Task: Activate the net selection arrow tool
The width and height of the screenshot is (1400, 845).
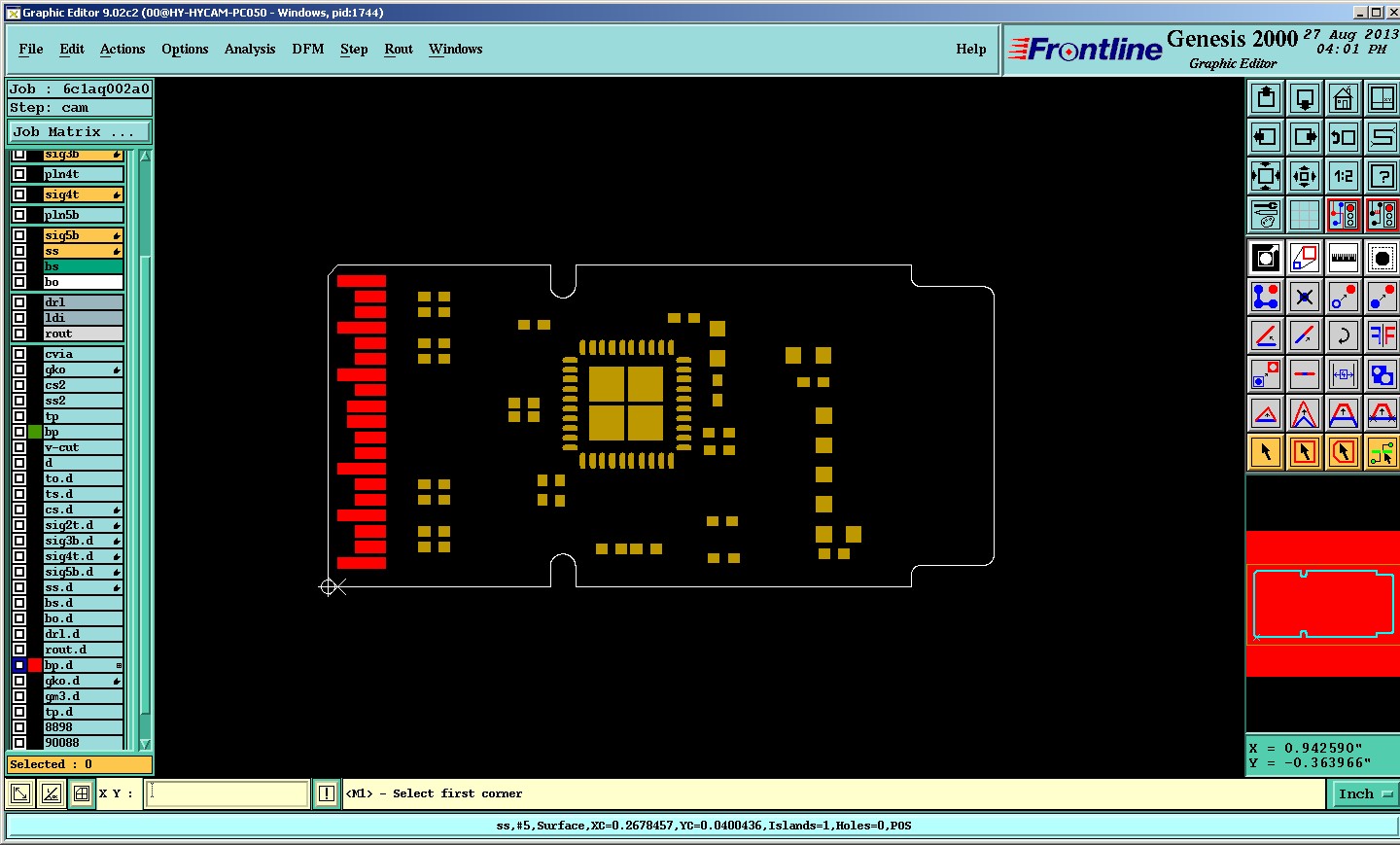Action: pyautogui.click(x=1382, y=452)
